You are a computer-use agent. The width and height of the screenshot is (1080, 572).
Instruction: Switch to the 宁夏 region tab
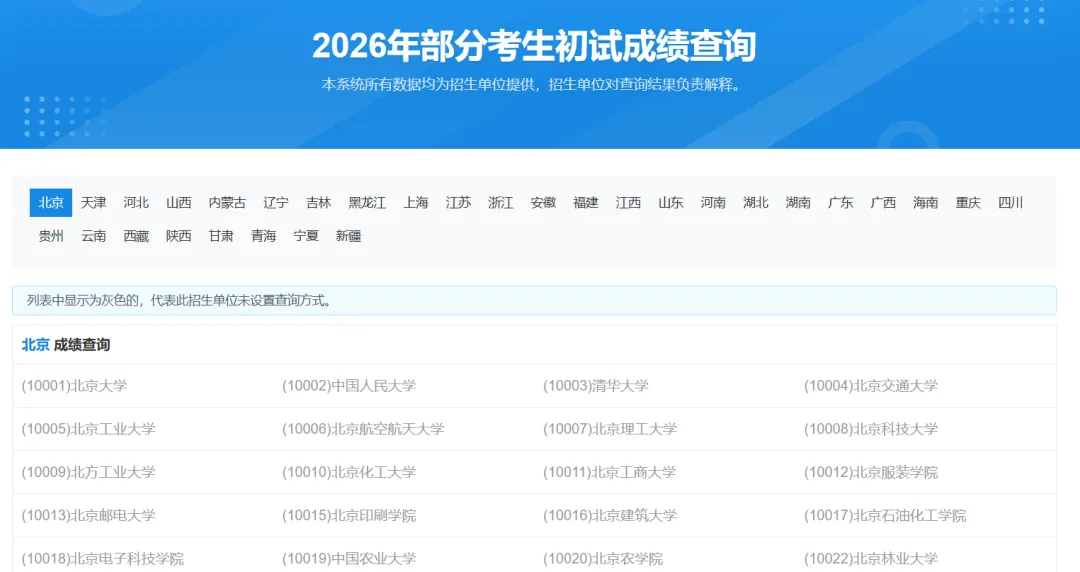click(x=306, y=236)
